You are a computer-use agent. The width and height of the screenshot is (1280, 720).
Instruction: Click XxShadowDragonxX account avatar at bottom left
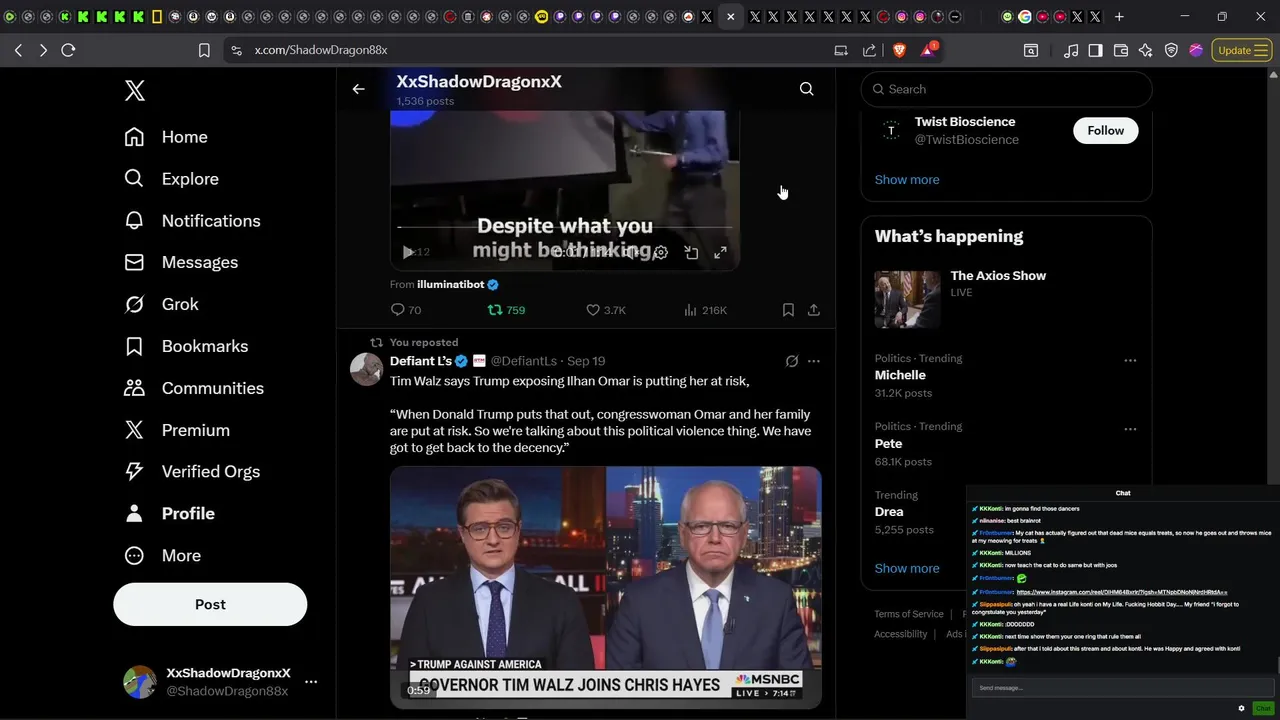point(140,682)
